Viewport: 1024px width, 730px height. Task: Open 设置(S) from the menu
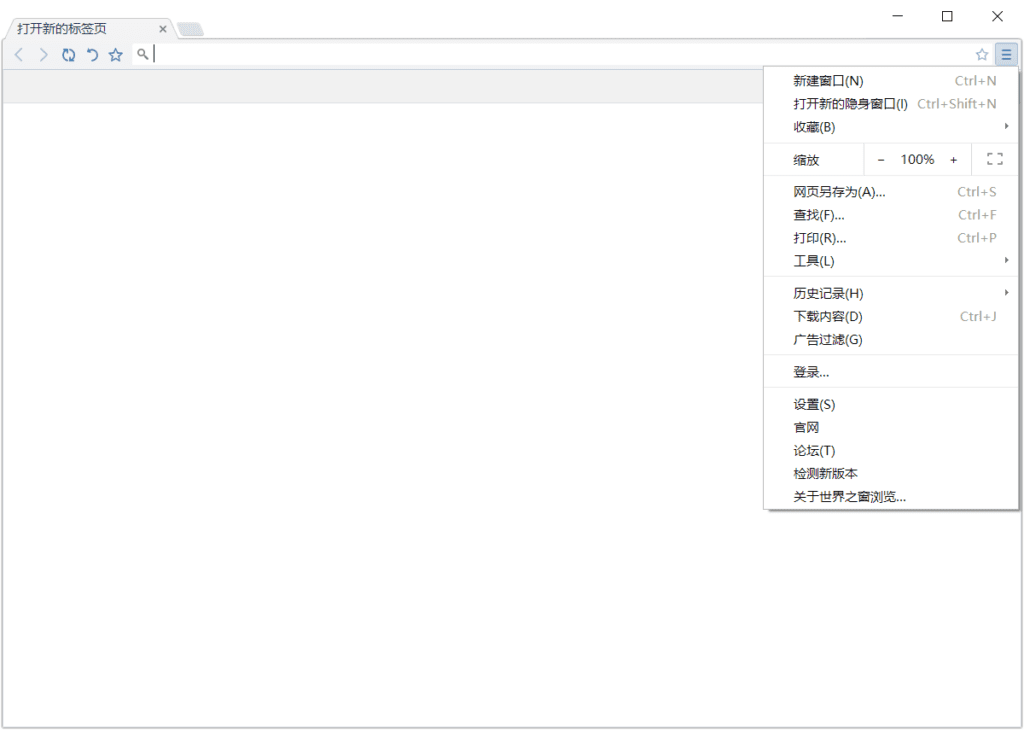891,405
